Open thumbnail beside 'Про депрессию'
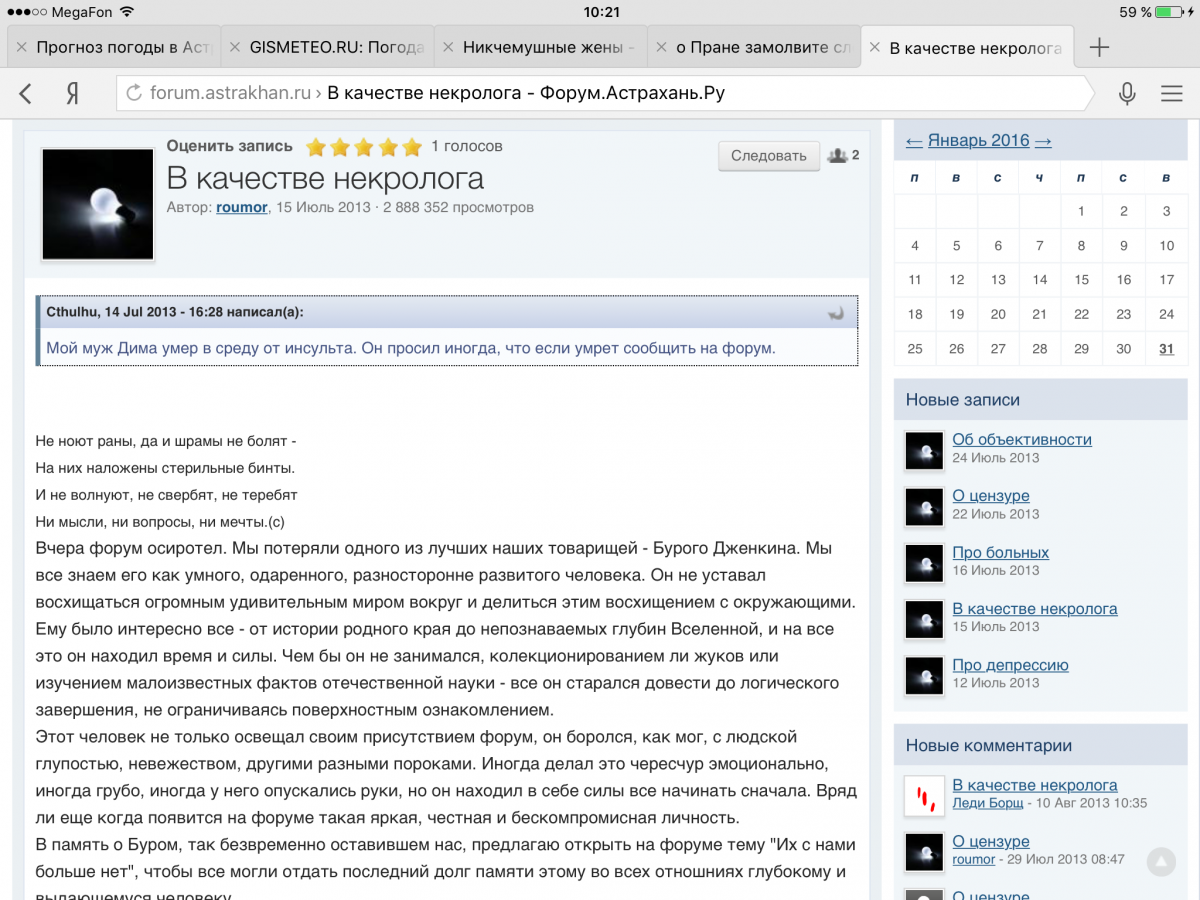The width and height of the screenshot is (1200, 900). point(924,676)
